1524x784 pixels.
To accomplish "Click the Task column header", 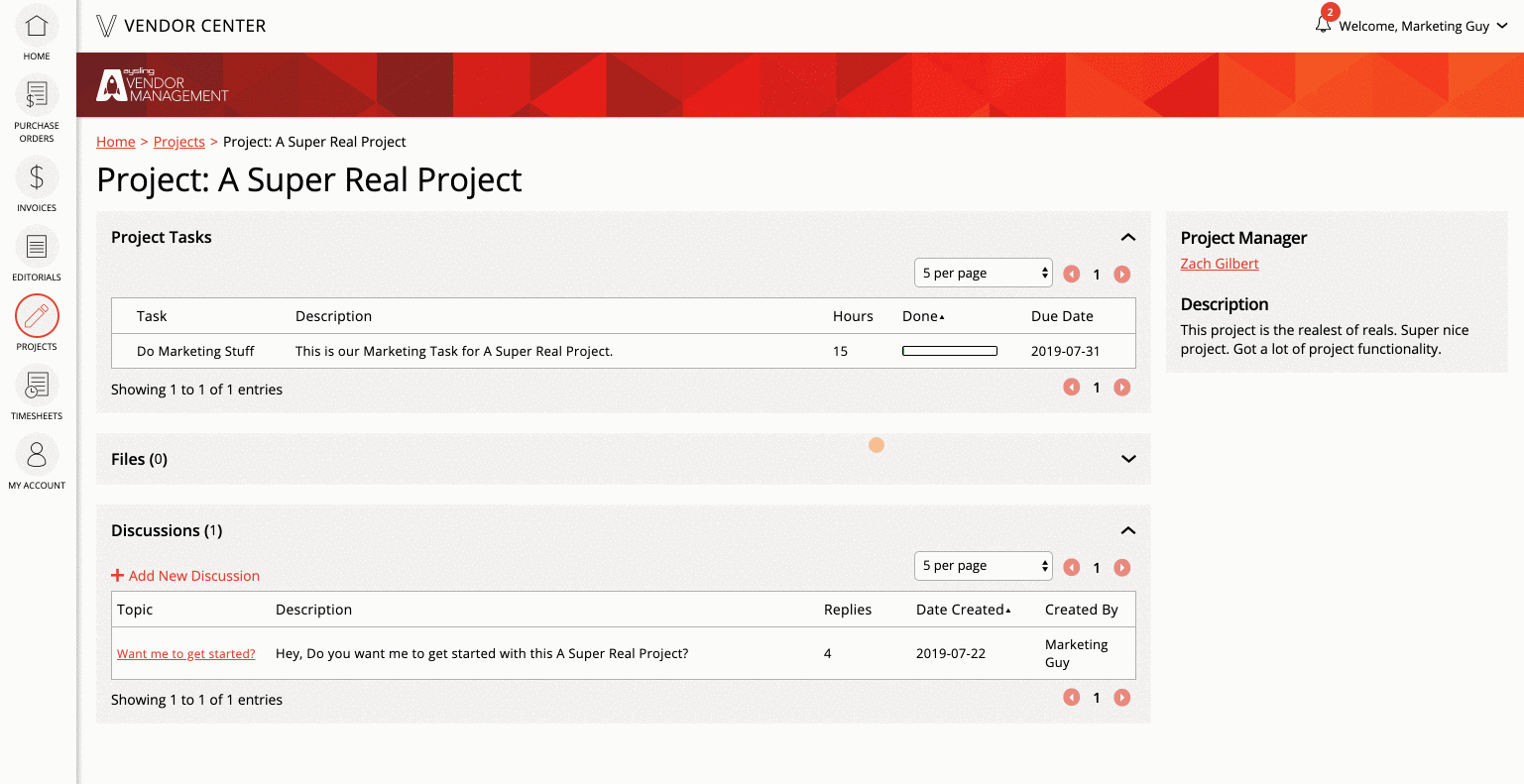I will pyautogui.click(x=152, y=316).
